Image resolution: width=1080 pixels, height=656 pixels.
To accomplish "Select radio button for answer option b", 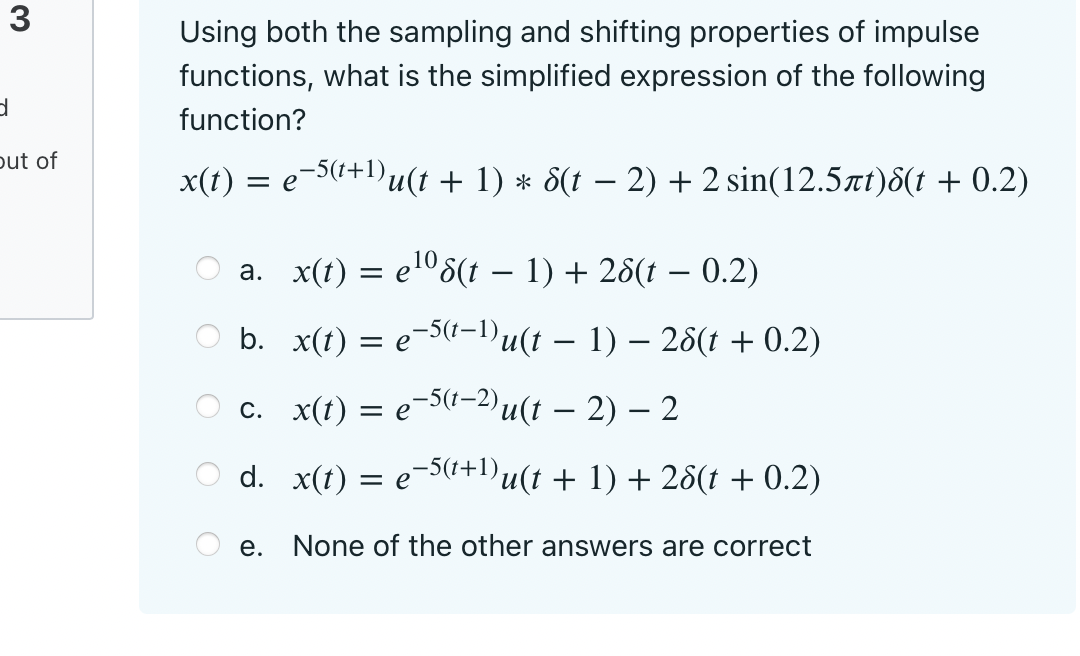I will click(x=207, y=337).
